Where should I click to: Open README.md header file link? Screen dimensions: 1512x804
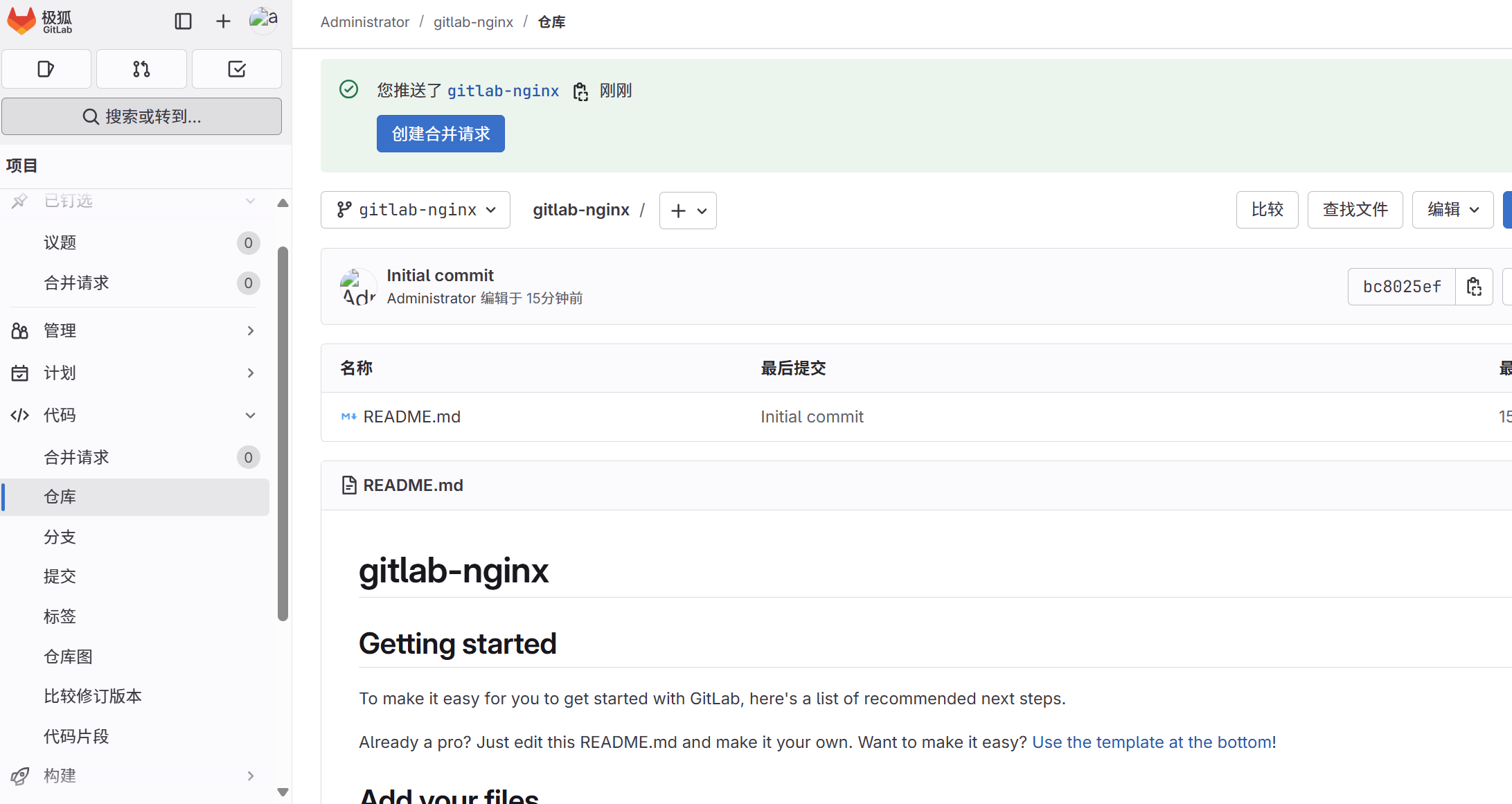(413, 485)
